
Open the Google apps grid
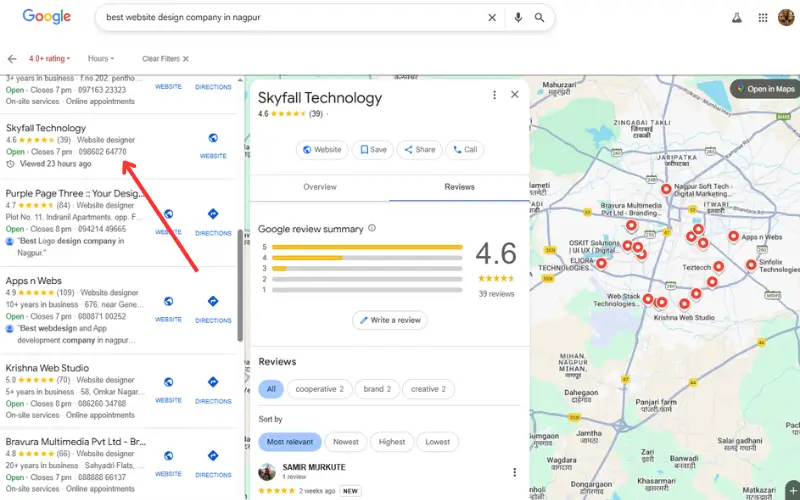763,17
